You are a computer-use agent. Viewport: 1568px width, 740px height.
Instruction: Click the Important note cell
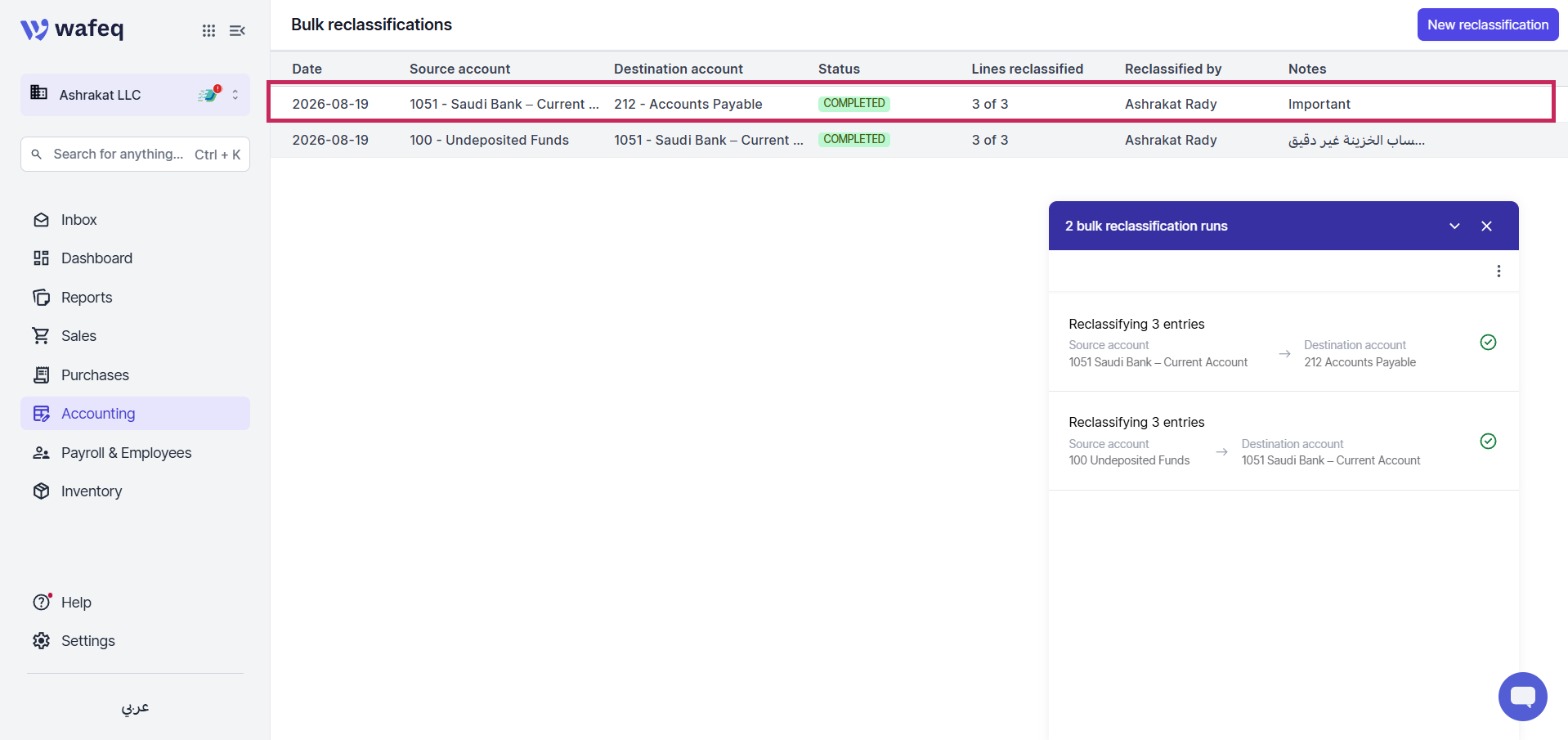point(1319,104)
